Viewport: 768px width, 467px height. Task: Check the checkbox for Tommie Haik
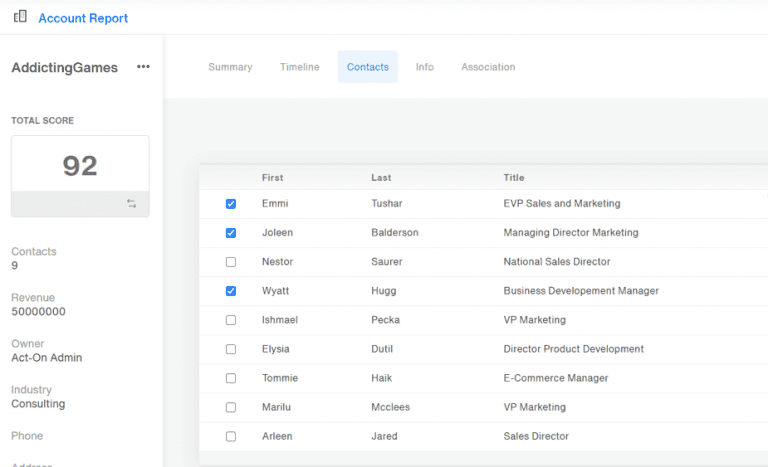click(231, 378)
